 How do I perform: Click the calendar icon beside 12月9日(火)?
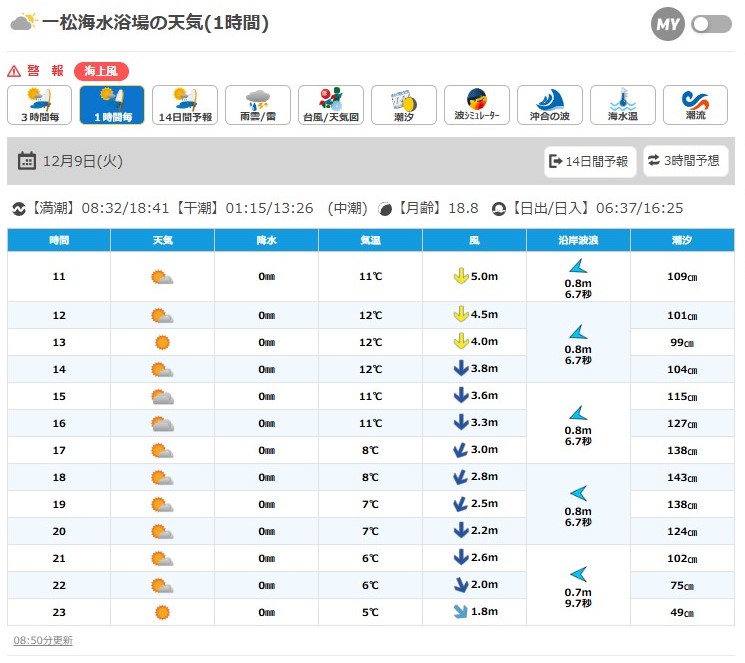click(27, 160)
